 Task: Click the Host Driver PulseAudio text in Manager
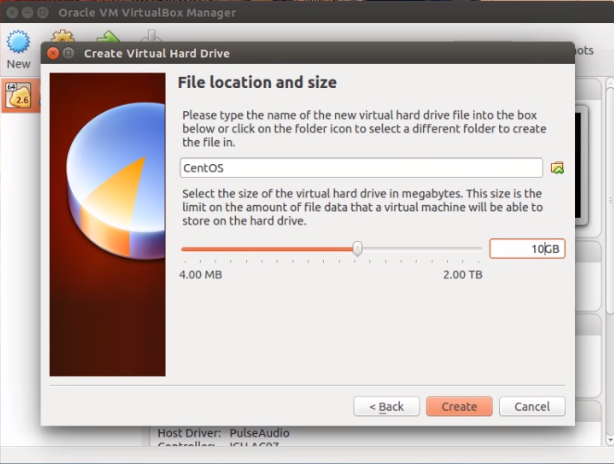(x=223, y=433)
